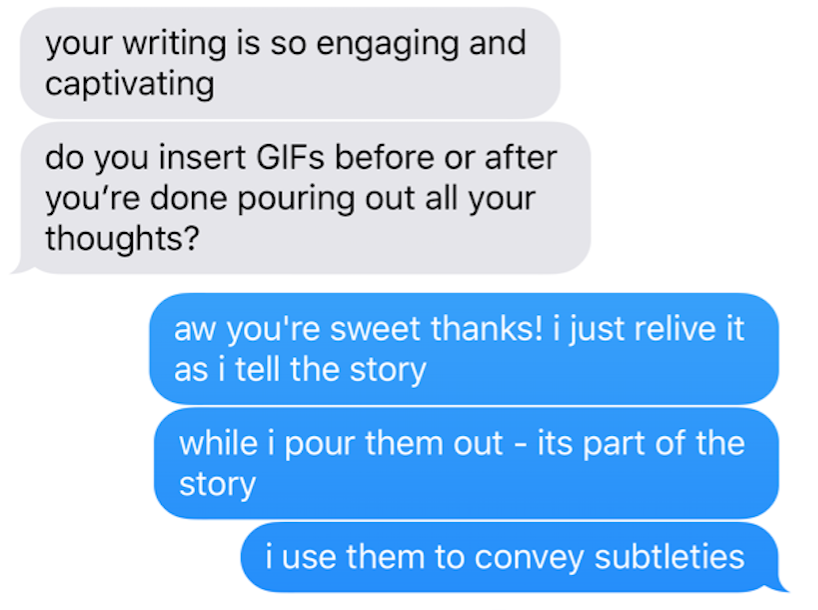The width and height of the screenshot is (818, 610).
Task: Select the 'while i pour them out' bubble
Action: pos(466,463)
